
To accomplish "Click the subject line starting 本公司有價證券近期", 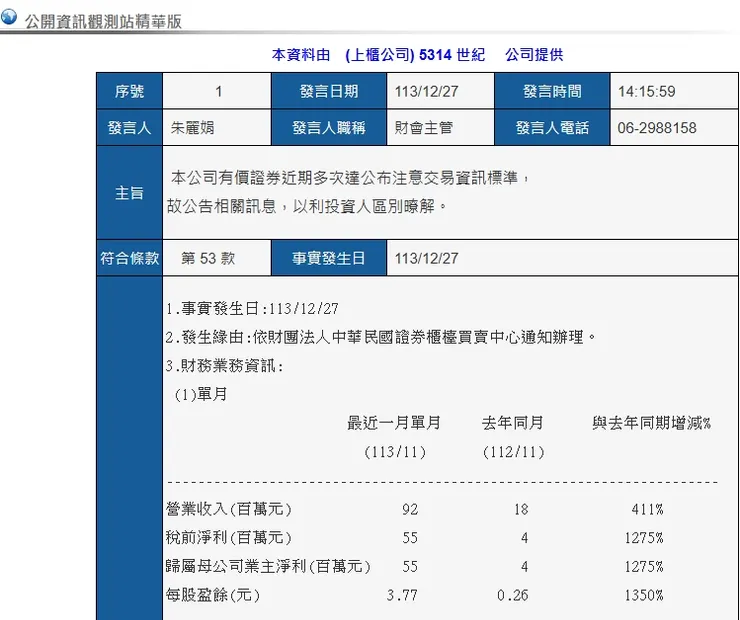I will [350, 177].
